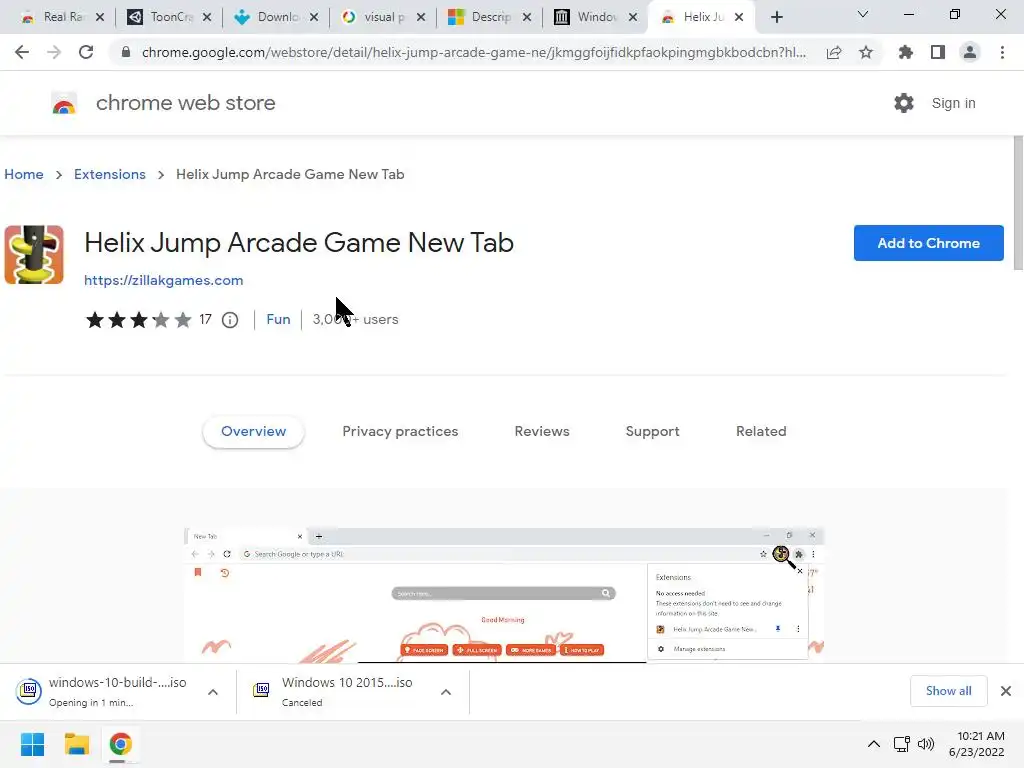Viewport: 1024px width, 768px height.
Task: Close the Downlo tab
Action: (x=314, y=17)
